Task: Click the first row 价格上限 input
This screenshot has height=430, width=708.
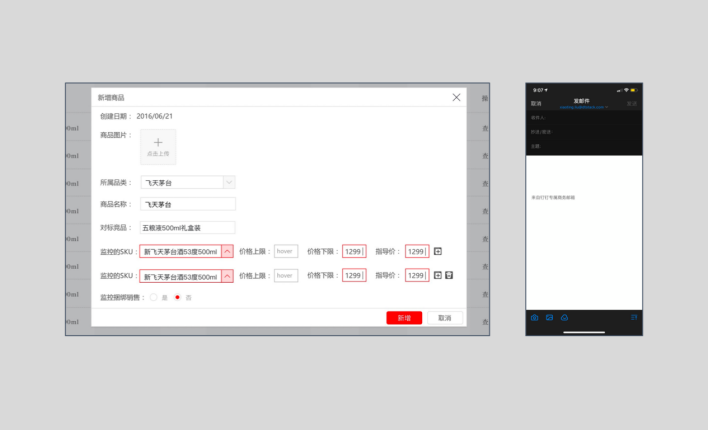Action: 286,251
